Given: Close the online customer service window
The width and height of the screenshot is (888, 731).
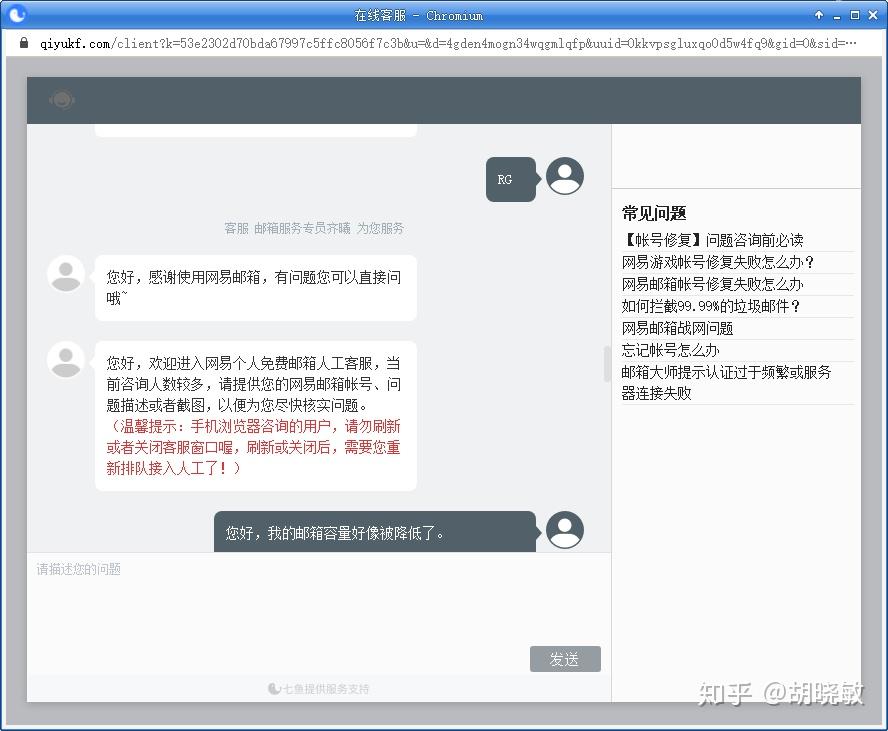Looking at the screenshot, I should pos(873,15).
